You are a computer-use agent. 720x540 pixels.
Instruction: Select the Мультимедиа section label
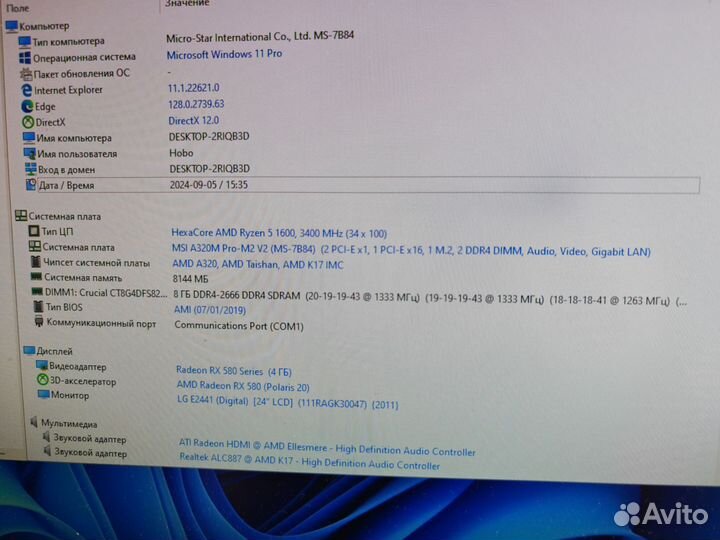point(69,423)
